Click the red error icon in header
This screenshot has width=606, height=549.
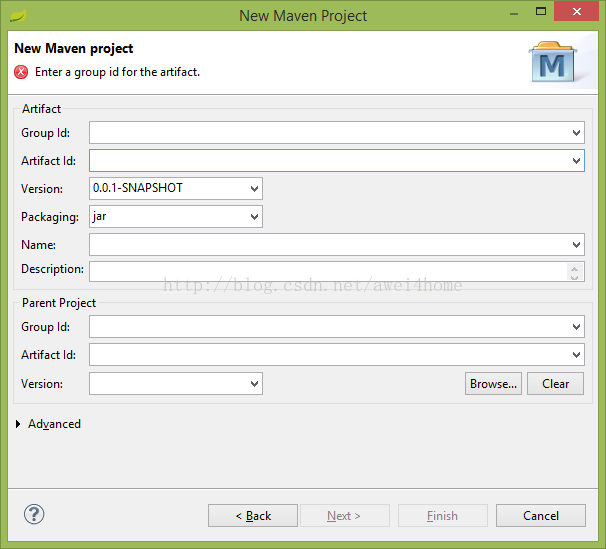(21, 72)
